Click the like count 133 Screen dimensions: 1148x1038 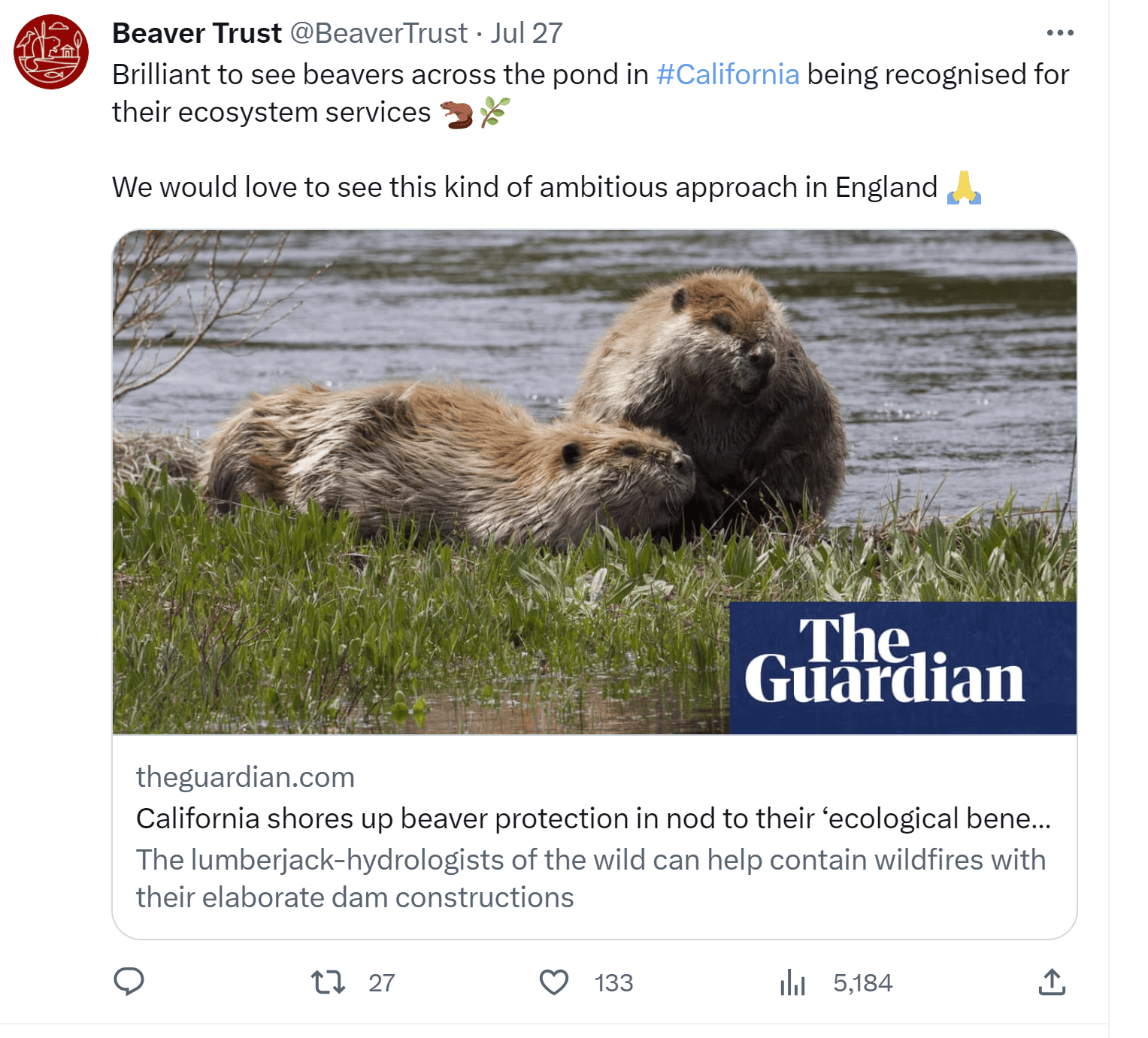[x=613, y=982]
